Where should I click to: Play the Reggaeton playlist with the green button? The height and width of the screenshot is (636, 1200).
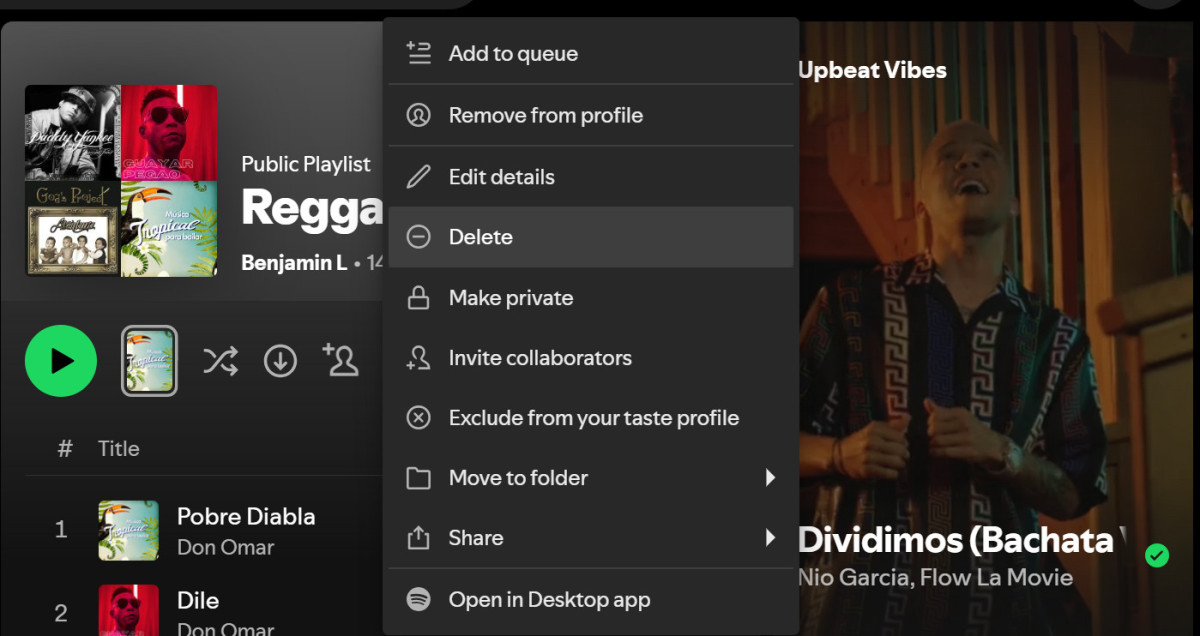coord(60,360)
